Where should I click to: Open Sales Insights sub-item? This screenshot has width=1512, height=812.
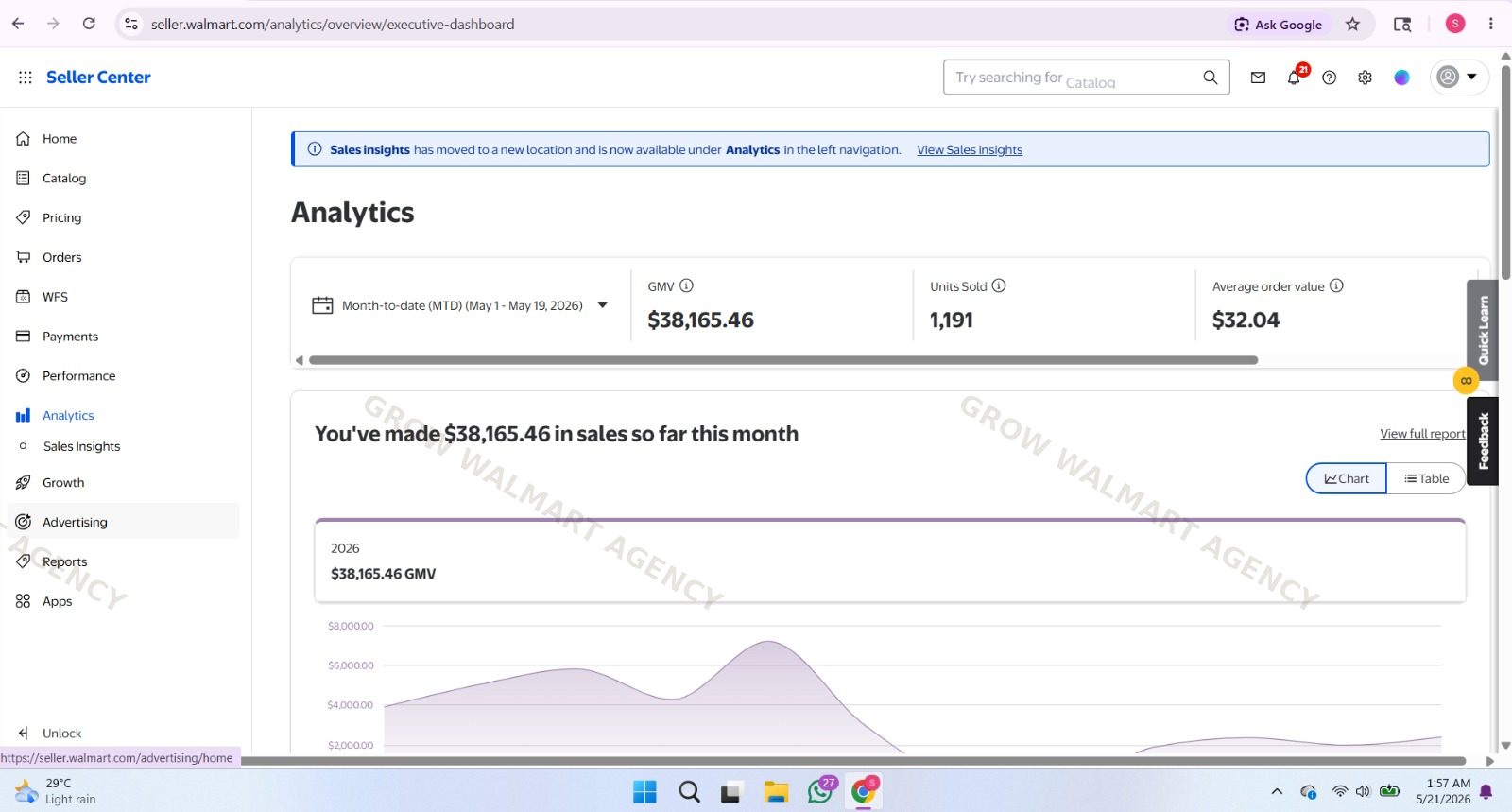81,447
